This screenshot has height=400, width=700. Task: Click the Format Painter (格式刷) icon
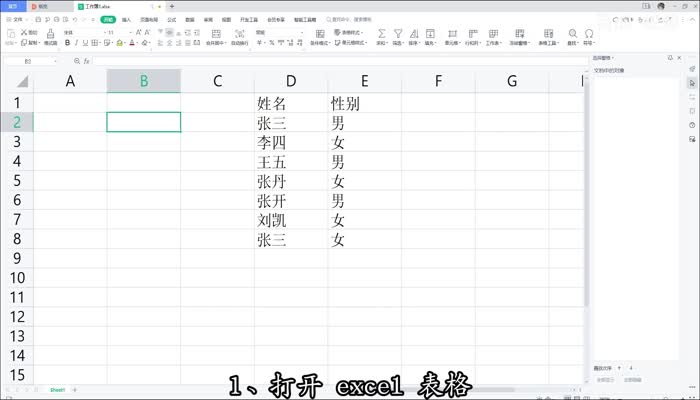[51, 36]
